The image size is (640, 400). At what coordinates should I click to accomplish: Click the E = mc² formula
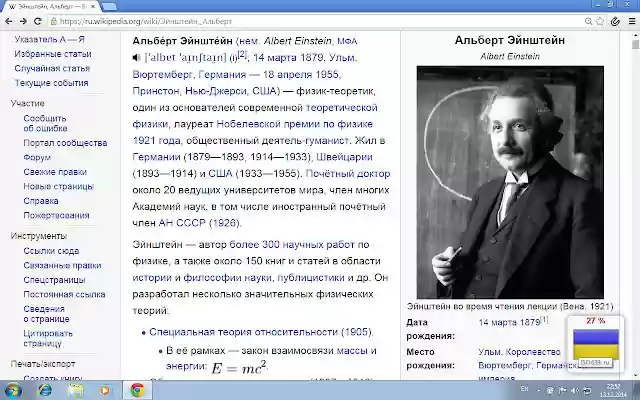[239, 368]
